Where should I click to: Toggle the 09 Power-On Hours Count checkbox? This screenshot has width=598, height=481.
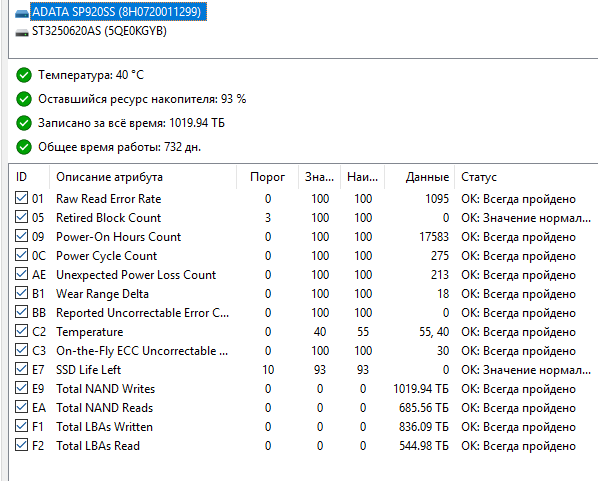click(x=21, y=236)
